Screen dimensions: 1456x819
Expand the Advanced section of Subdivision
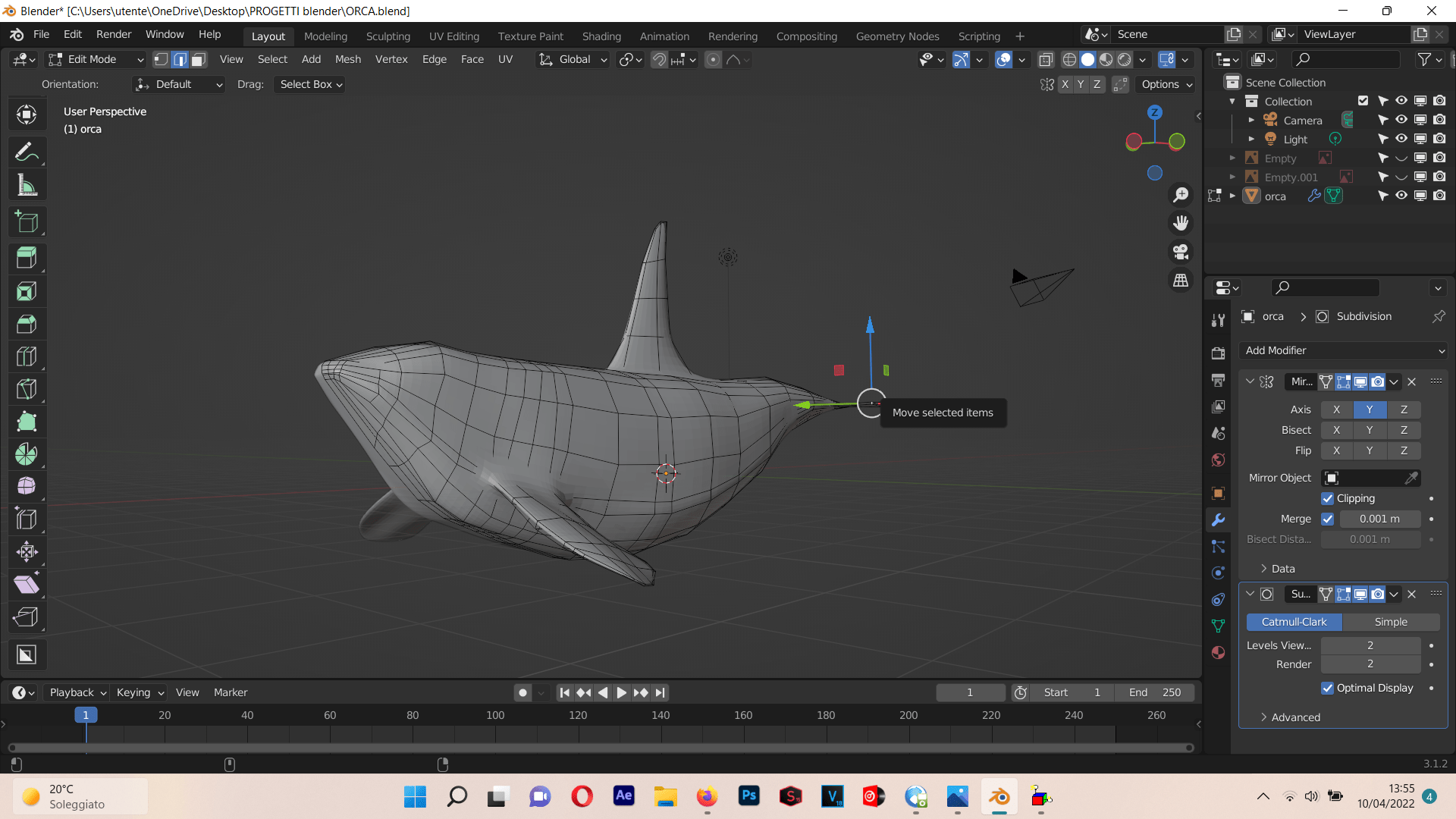(1290, 717)
